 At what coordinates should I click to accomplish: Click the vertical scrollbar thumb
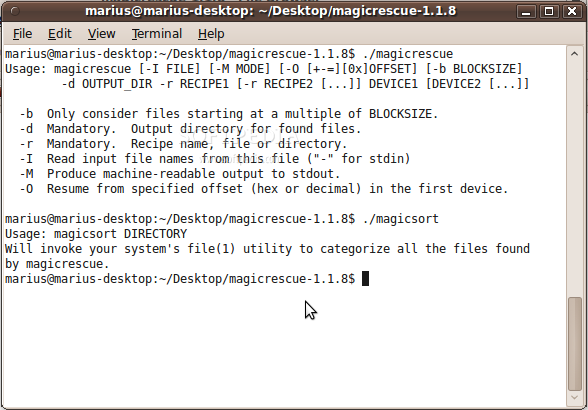[x=574, y=344]
